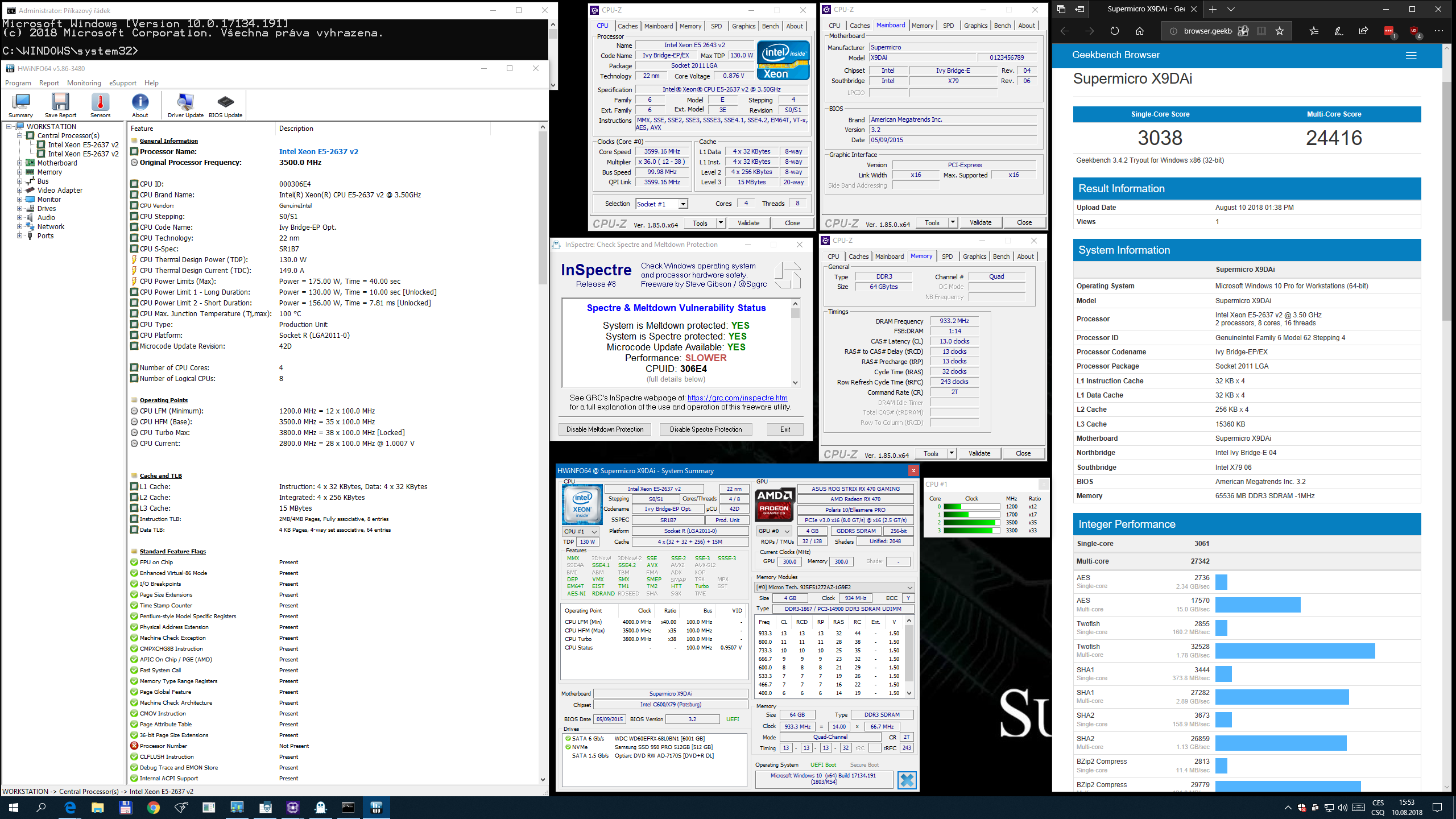Viewport: 1456px width, 819px height.
Task: Open volume control in system tray
Action: pos(1343,808)
